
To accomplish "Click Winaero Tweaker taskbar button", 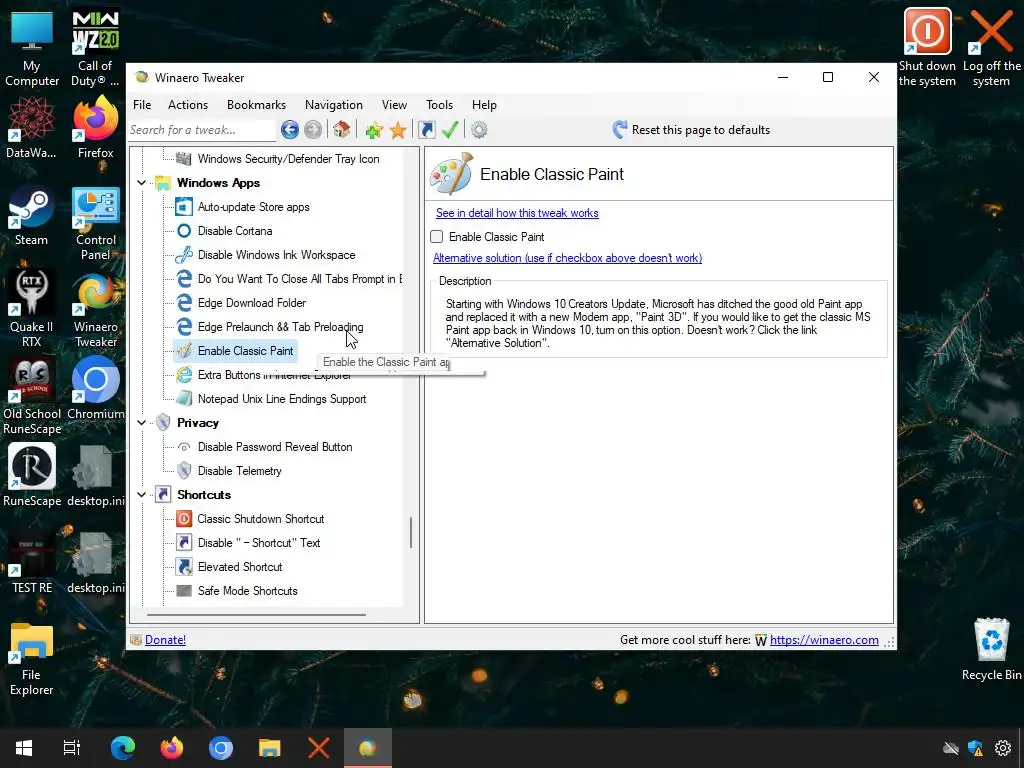I will tap(368, 748).
